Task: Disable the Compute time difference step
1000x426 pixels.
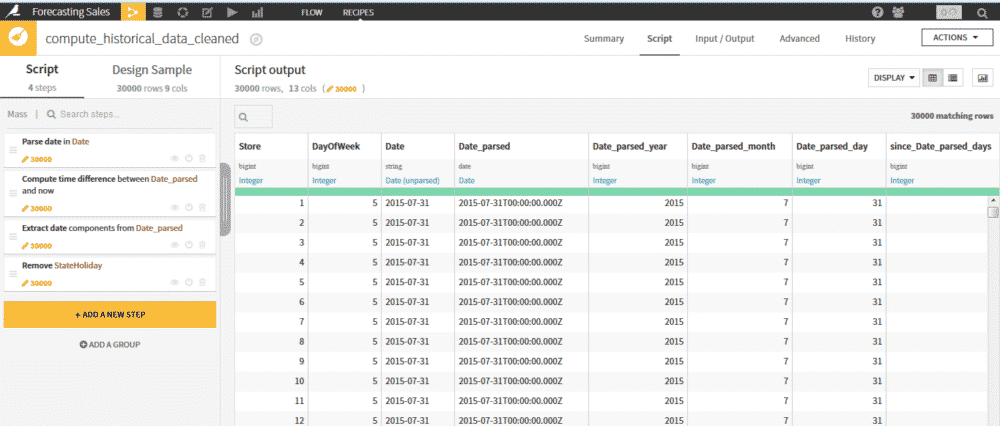Action: click(188, 206)
